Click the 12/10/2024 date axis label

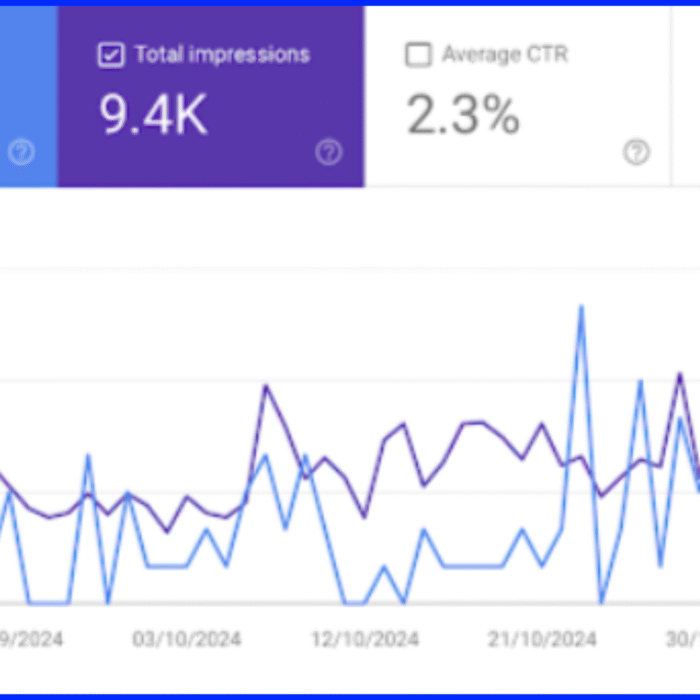pyautogui.click(x=364, y=639)
